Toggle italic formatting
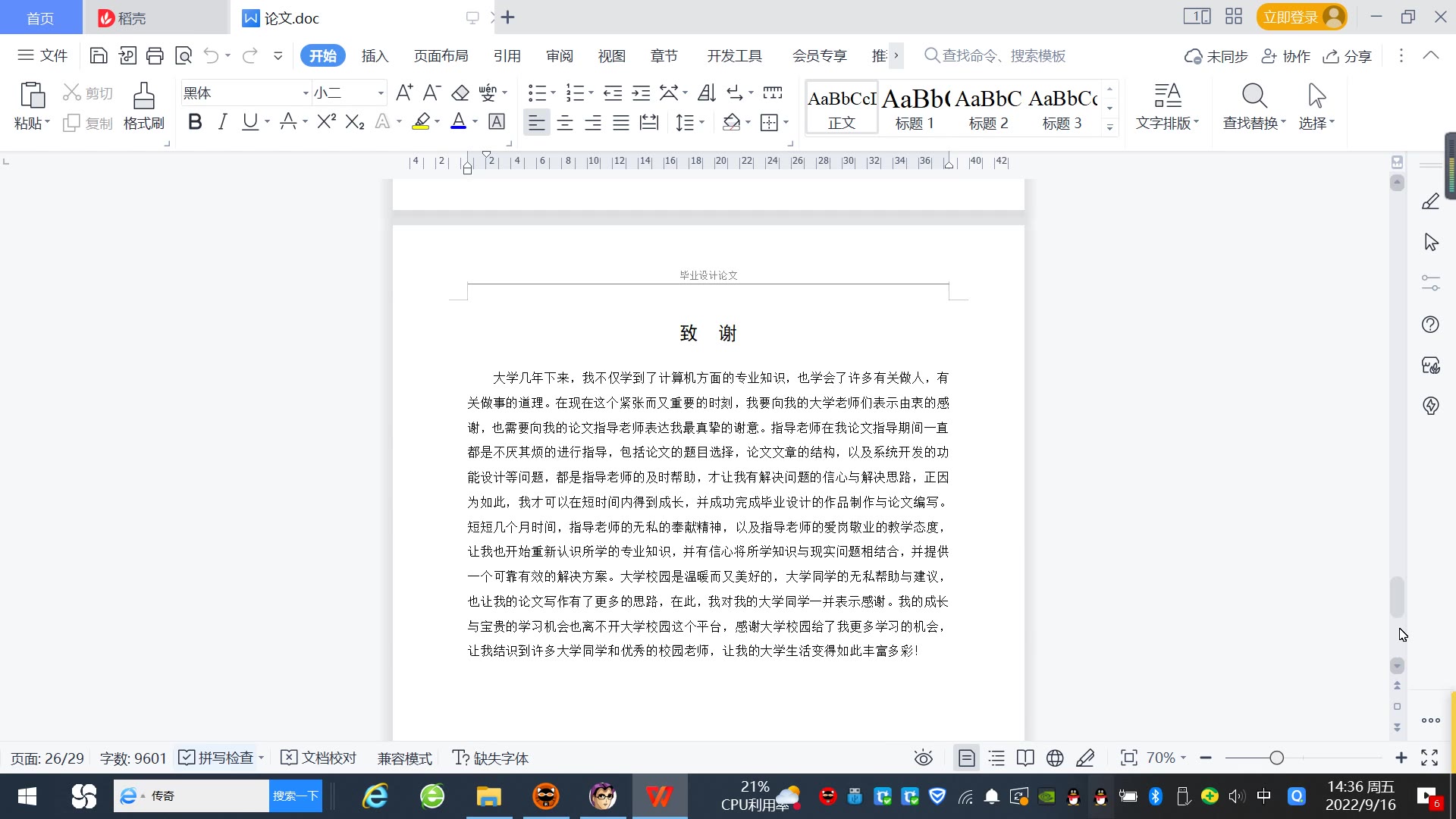Screen dimensions: 1456x819 pyautogui.click(x=222, y=121)
